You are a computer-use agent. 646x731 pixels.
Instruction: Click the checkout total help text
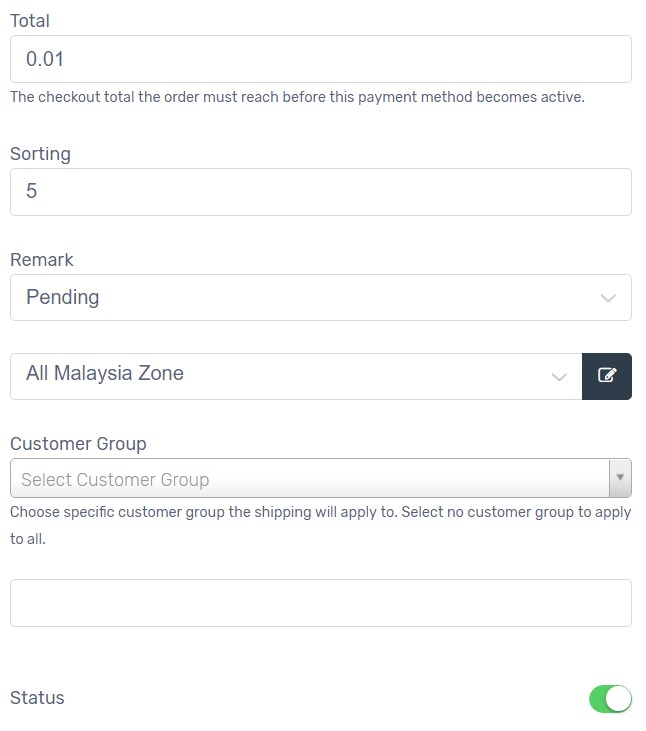[x=297, y=97]
